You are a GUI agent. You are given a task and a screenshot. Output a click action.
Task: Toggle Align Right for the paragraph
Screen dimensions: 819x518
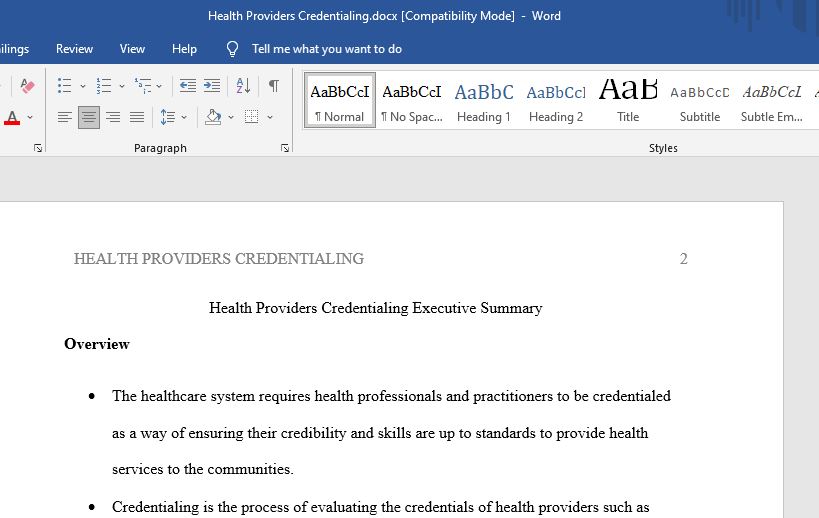pyautogui.click(x=113, y=117)
